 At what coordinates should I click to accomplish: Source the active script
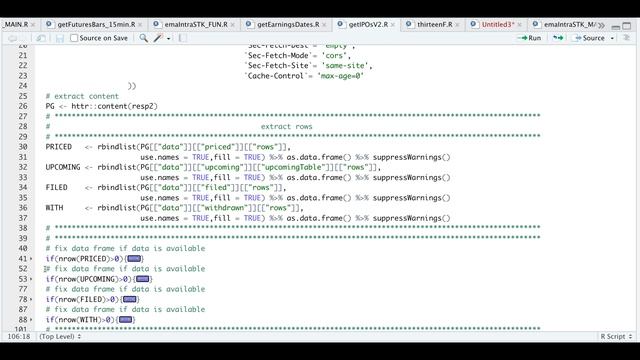pyautogui.click(x=590, y=38)
